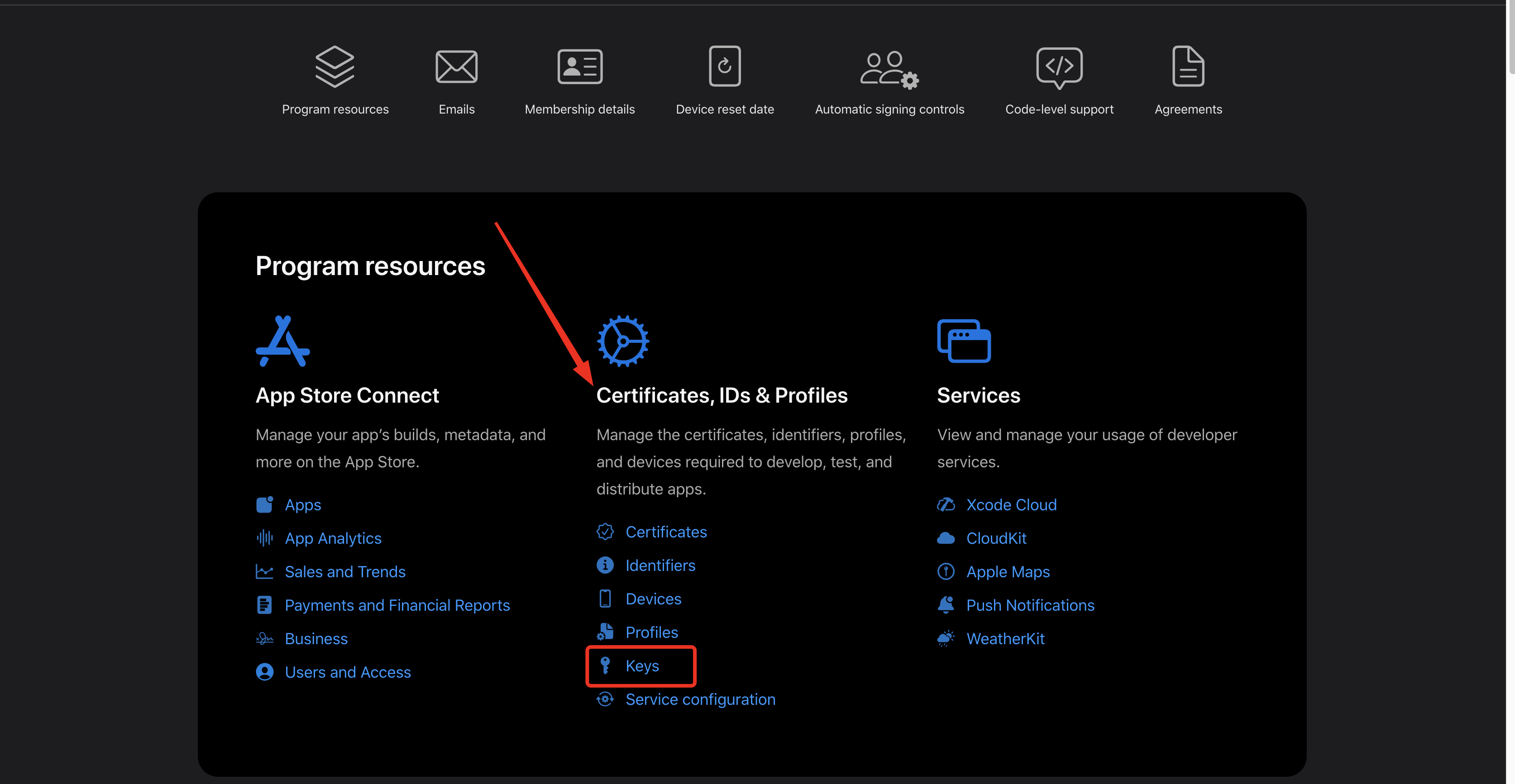
Task: Go to the Apple Maps link
Action: pyautogui.click(x=1008, y=571)
